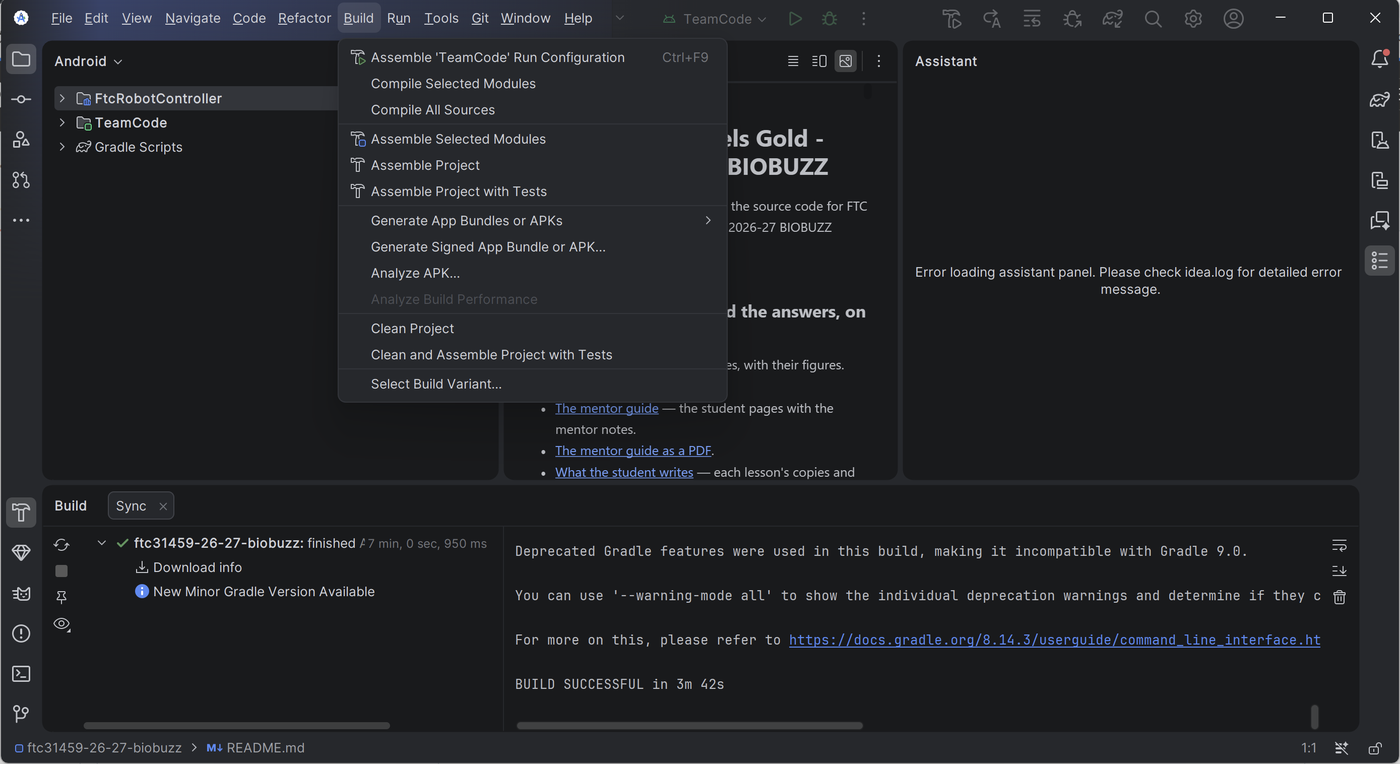Screen dimensions: 1400x764
Task: Collapse the ftc31459-26-27-biobuzz build node
Action: 101,543
